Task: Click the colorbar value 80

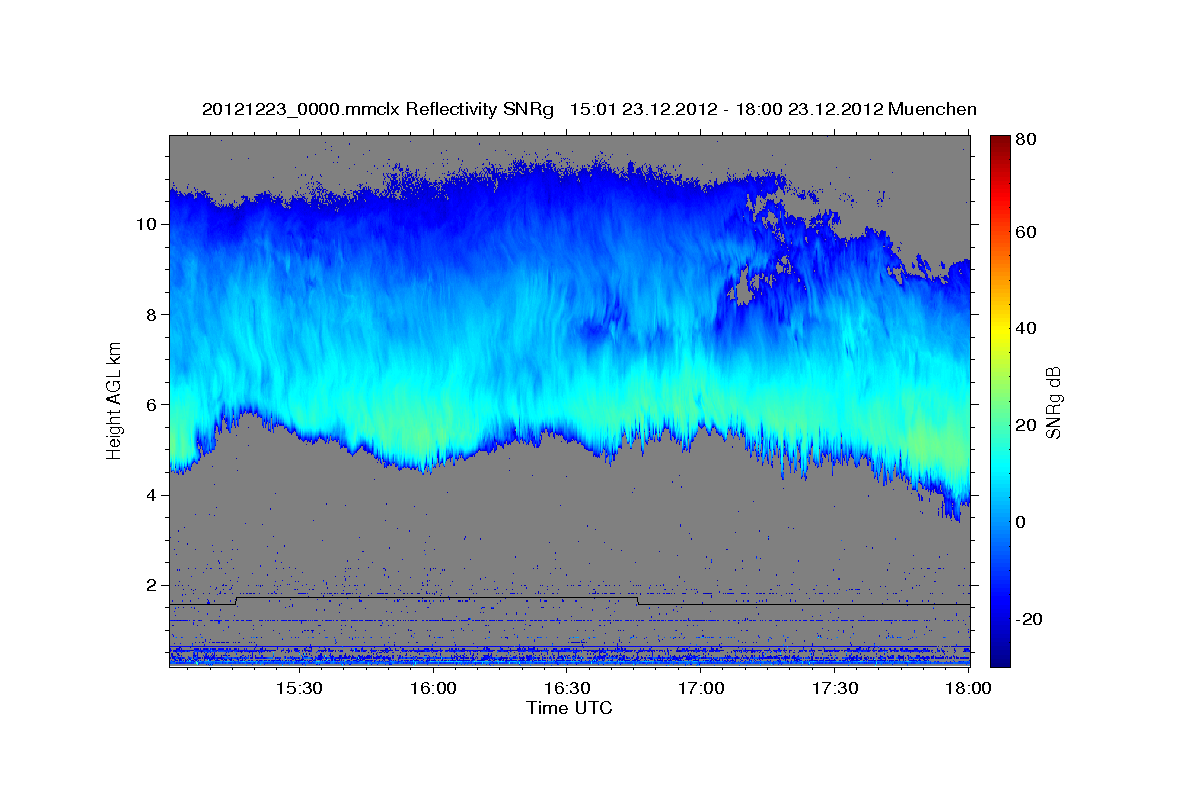Action: click(1025, 140)
